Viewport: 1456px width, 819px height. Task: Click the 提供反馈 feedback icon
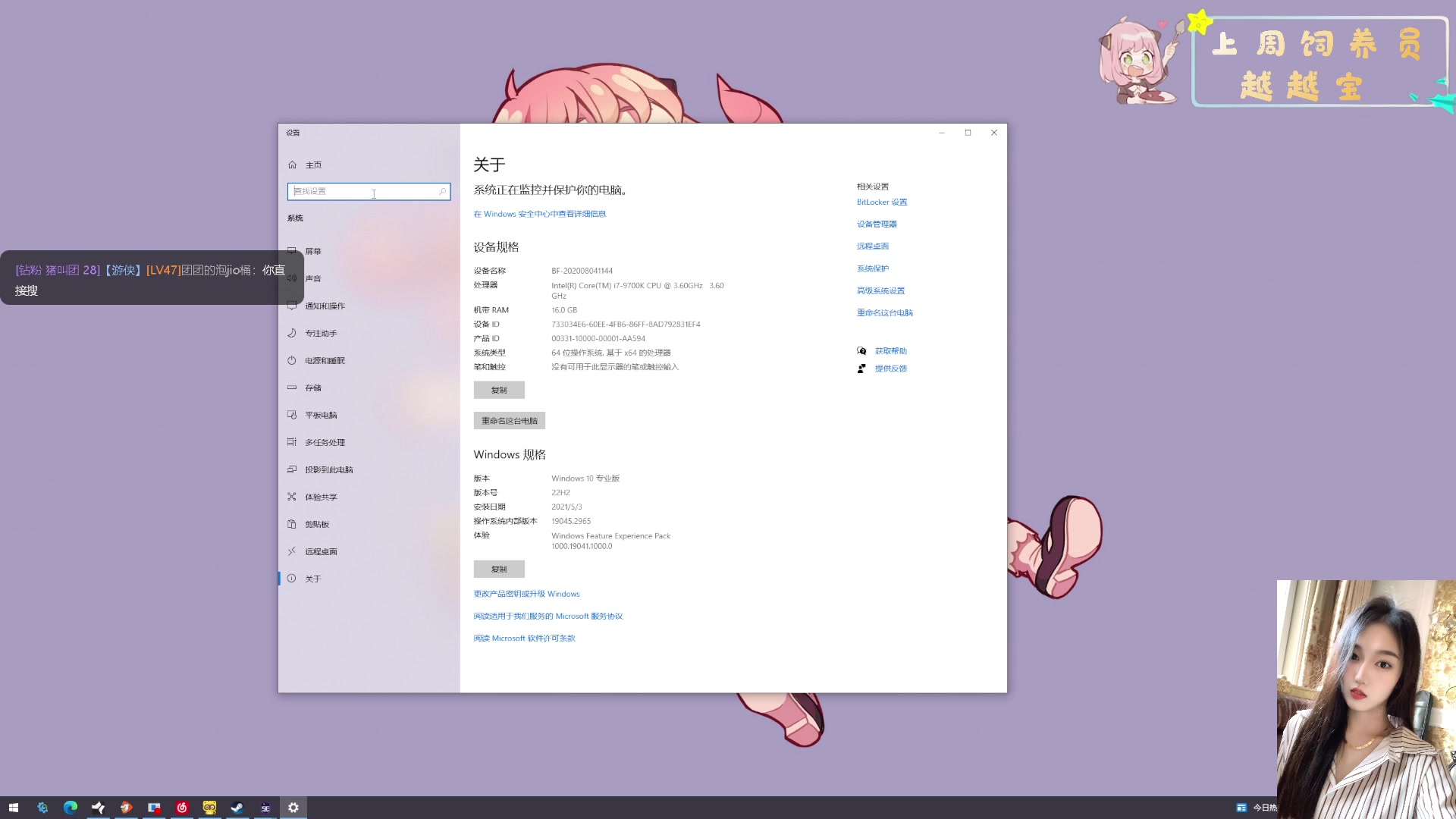(x=861, y=369)
